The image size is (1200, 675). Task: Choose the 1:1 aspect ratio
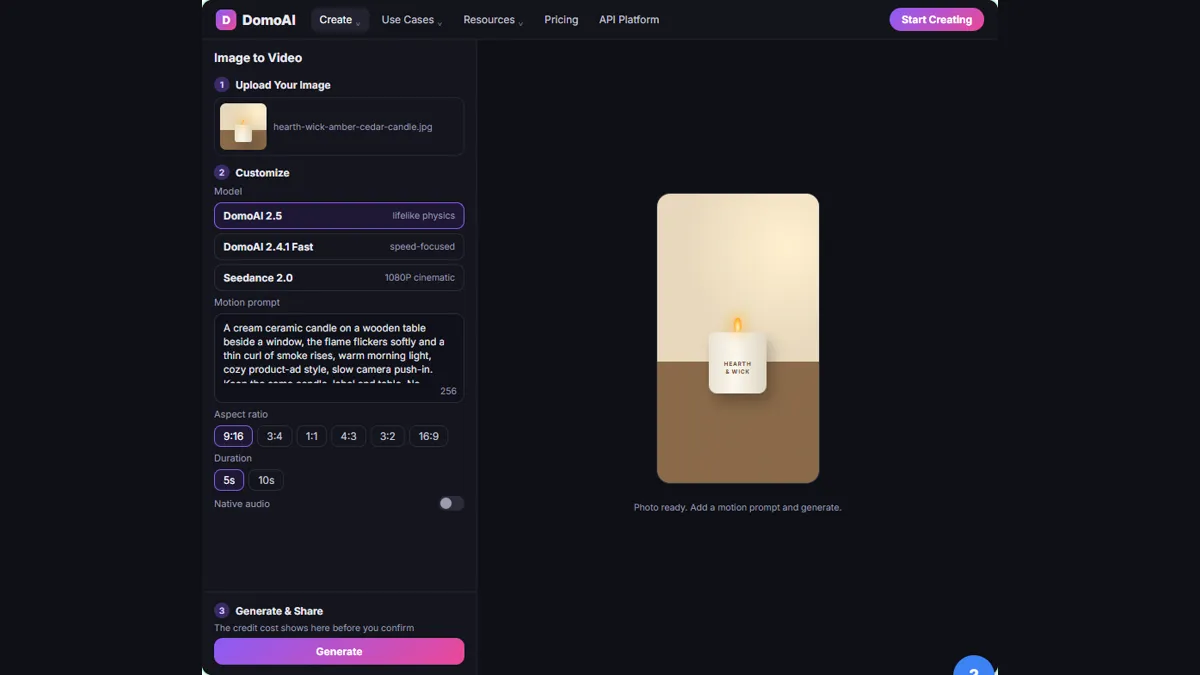tap(311, 436)
